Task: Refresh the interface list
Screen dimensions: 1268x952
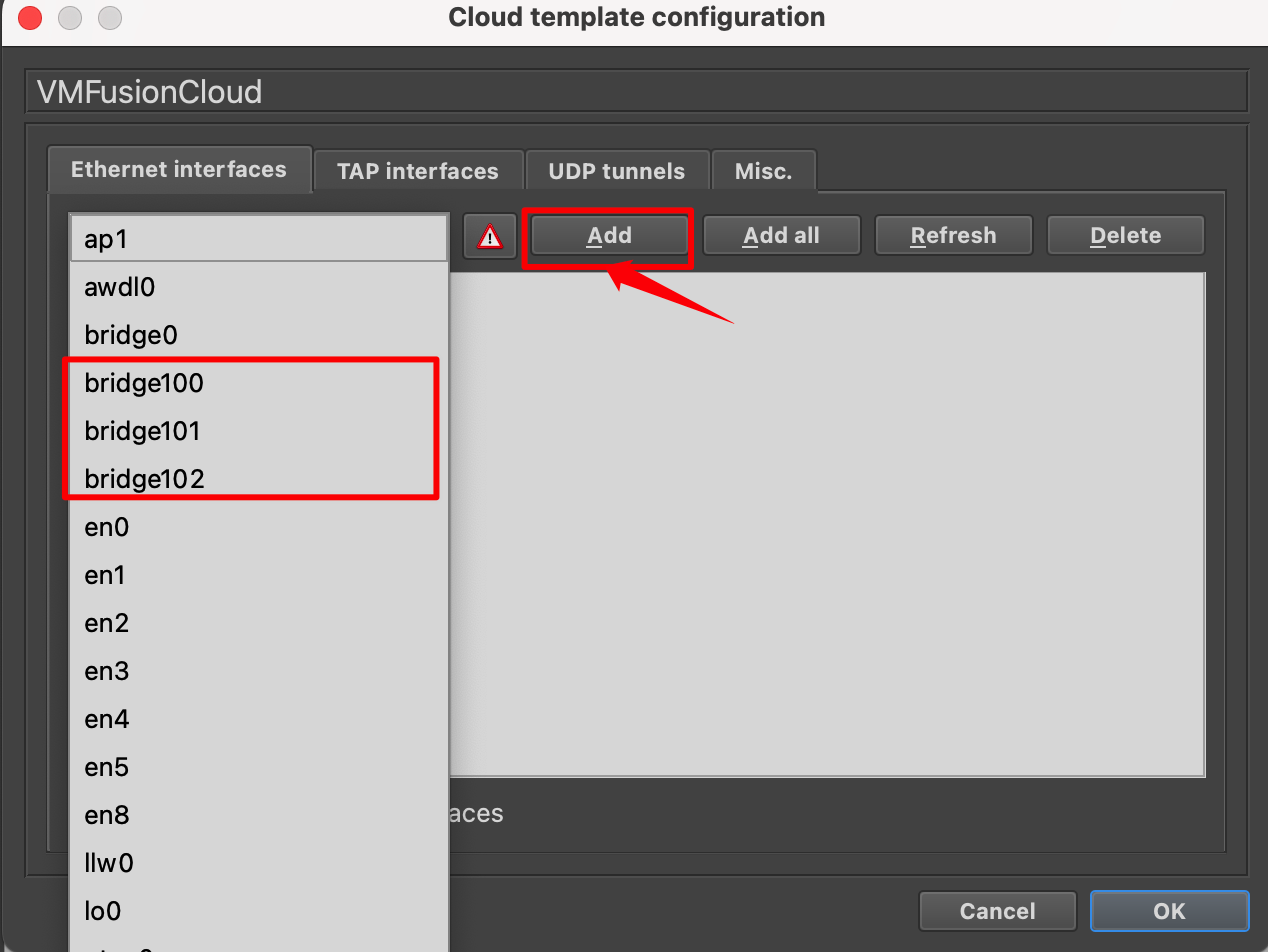Action: [x=953, y=236]
